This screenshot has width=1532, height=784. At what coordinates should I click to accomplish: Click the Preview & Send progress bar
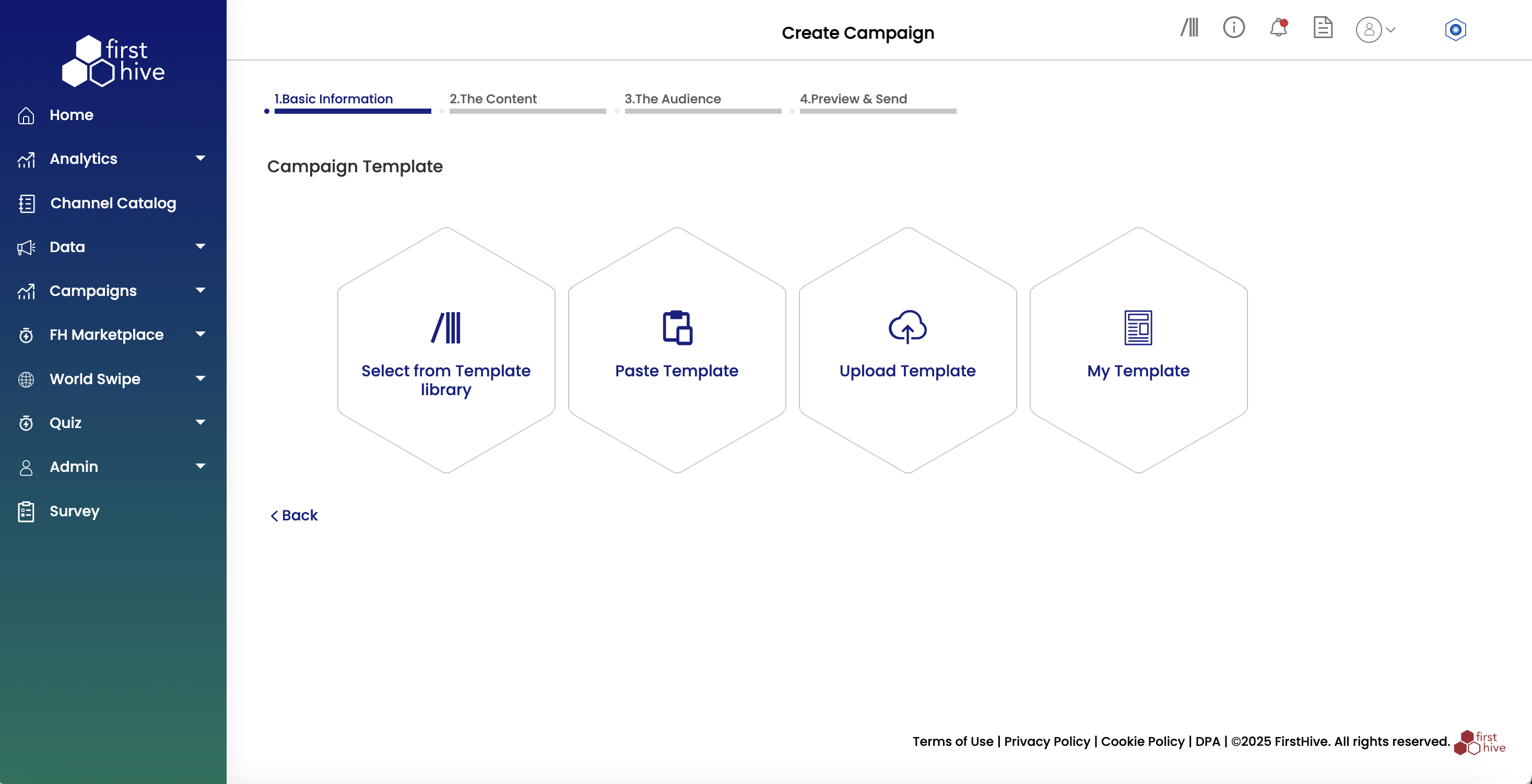(878, 111)
